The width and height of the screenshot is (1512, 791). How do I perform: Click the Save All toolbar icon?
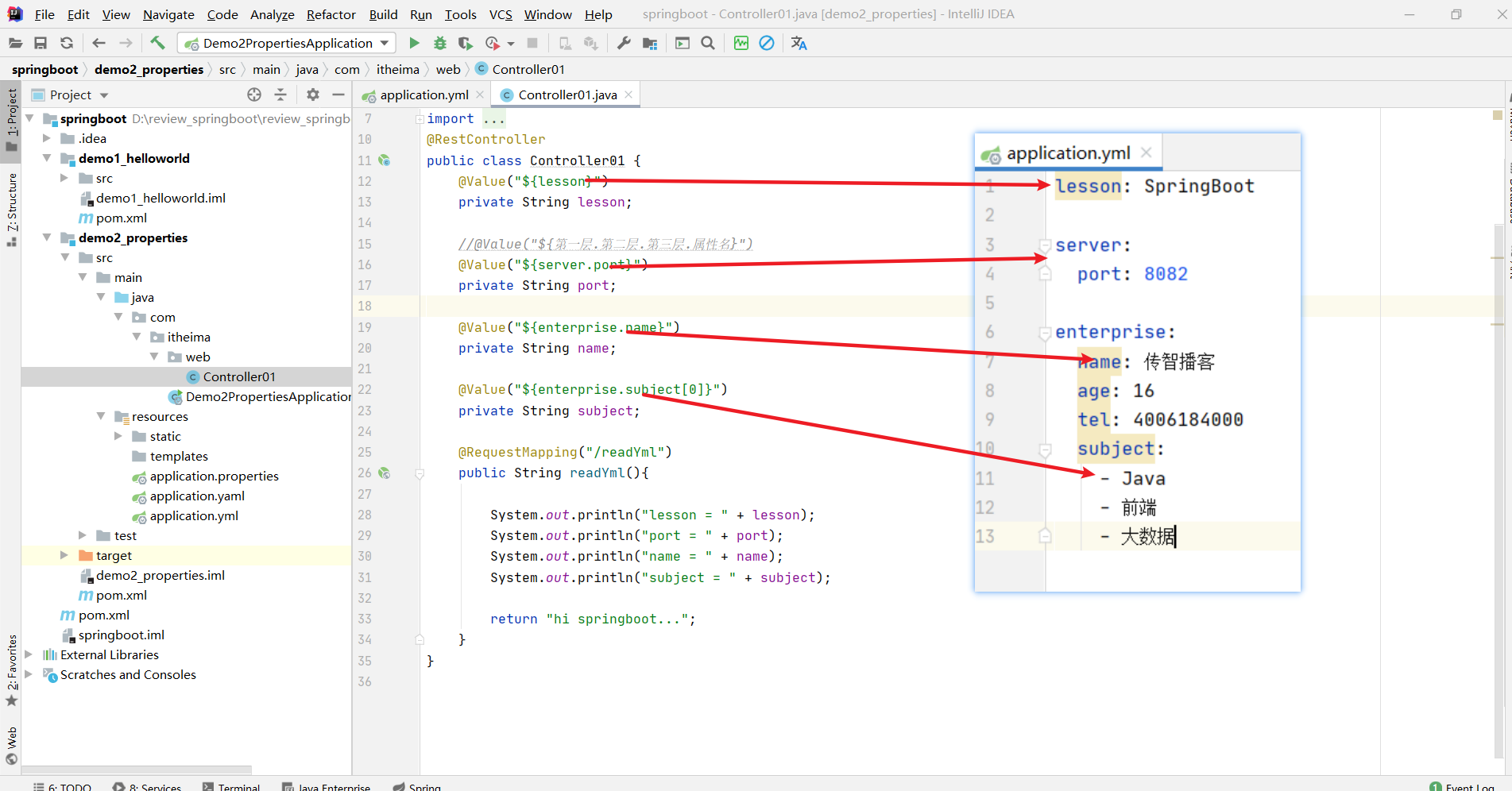(41, 43)
